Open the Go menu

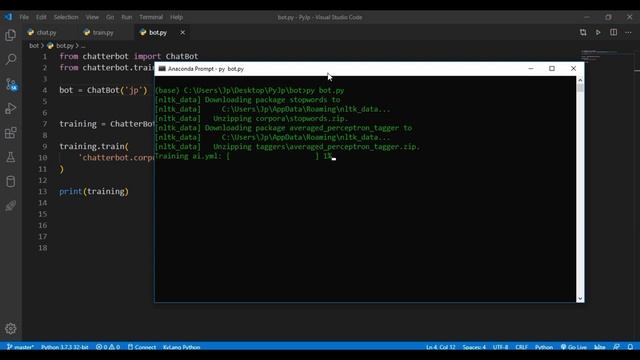(x=110, y=17)
